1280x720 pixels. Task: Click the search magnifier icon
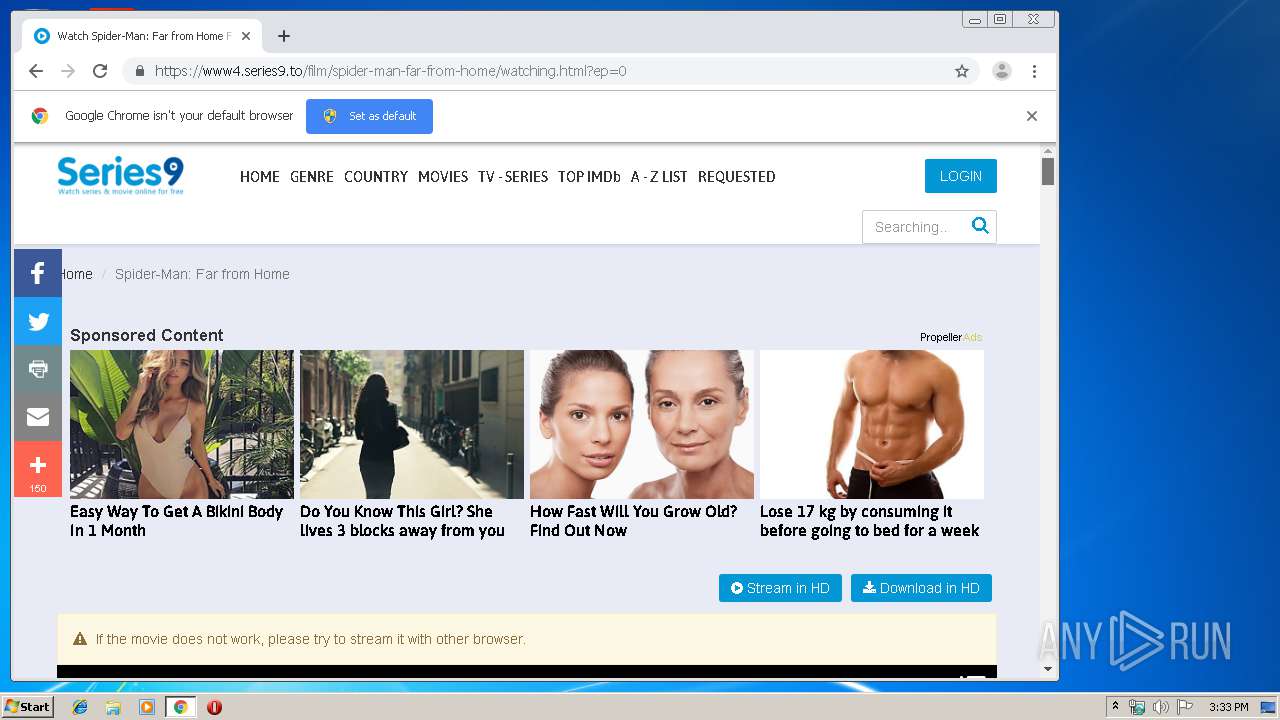(x=980, y=226)
